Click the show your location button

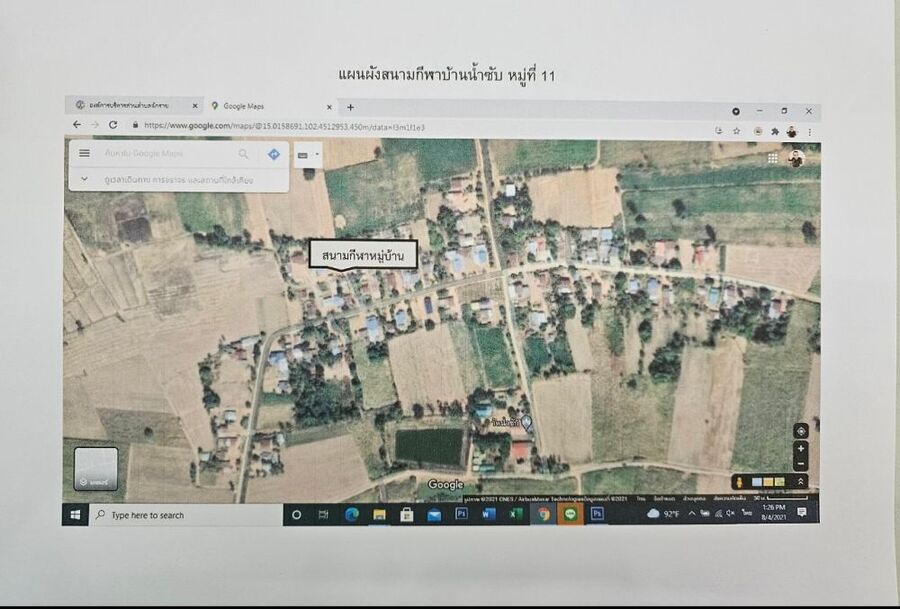800,431
